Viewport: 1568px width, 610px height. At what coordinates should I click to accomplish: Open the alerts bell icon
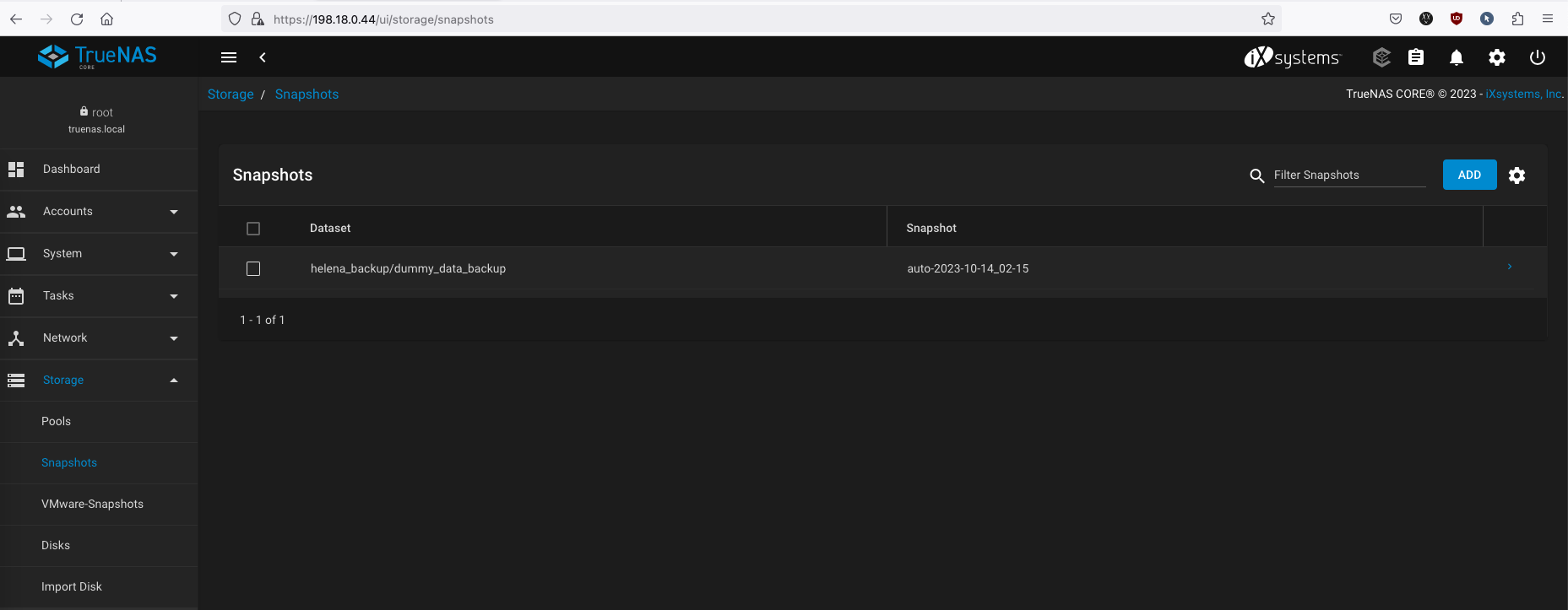point(1457,57)
